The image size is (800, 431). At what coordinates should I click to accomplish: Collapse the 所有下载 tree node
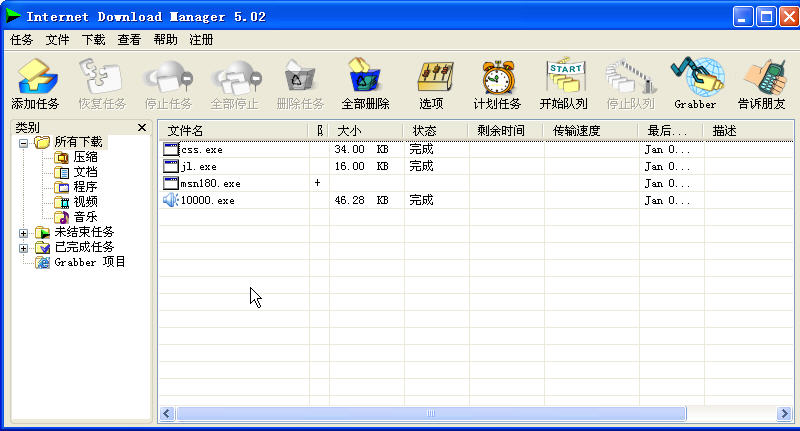[23, 143]
